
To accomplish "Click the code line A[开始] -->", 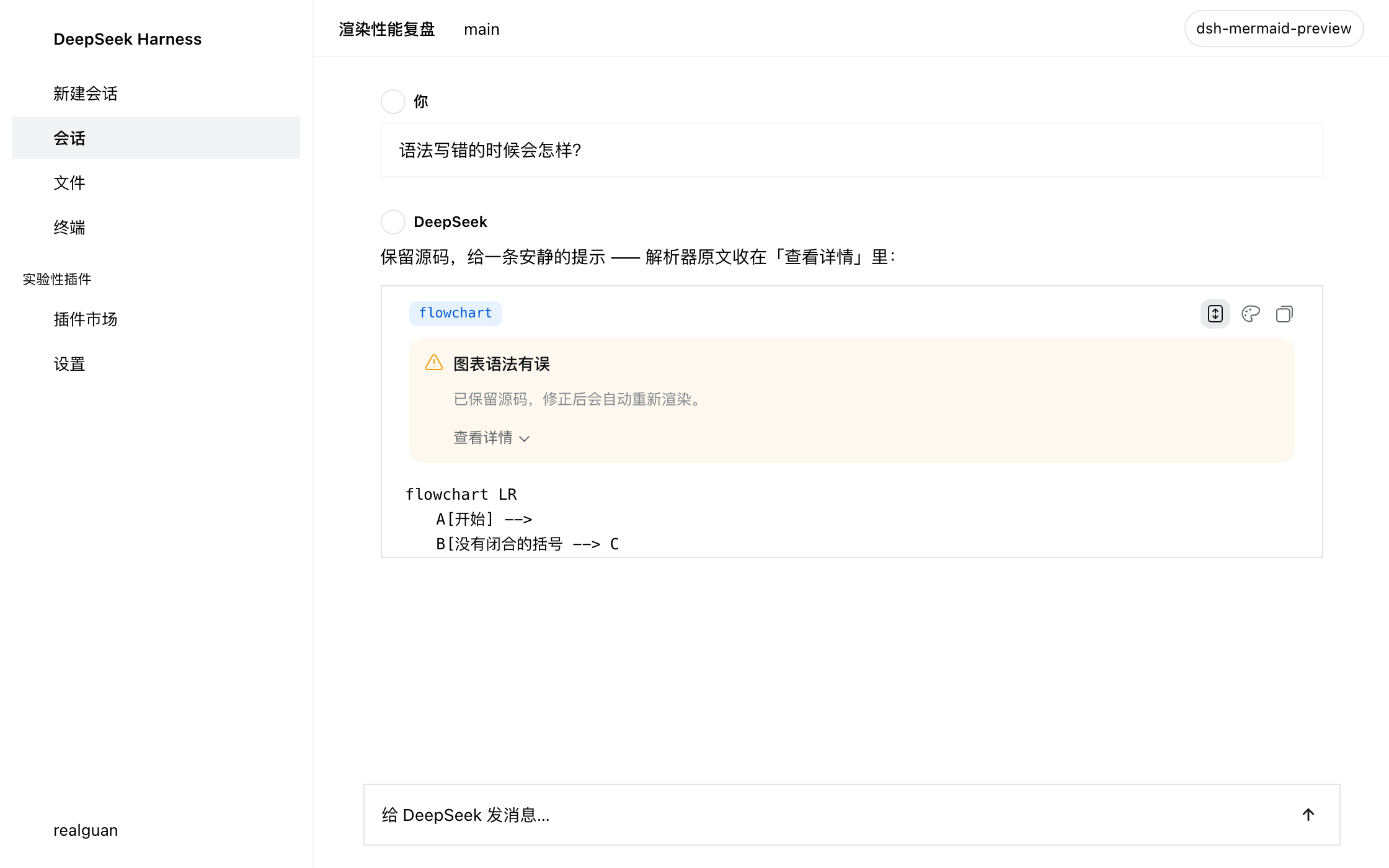I will pyautogui.click(x=484, y=519).
